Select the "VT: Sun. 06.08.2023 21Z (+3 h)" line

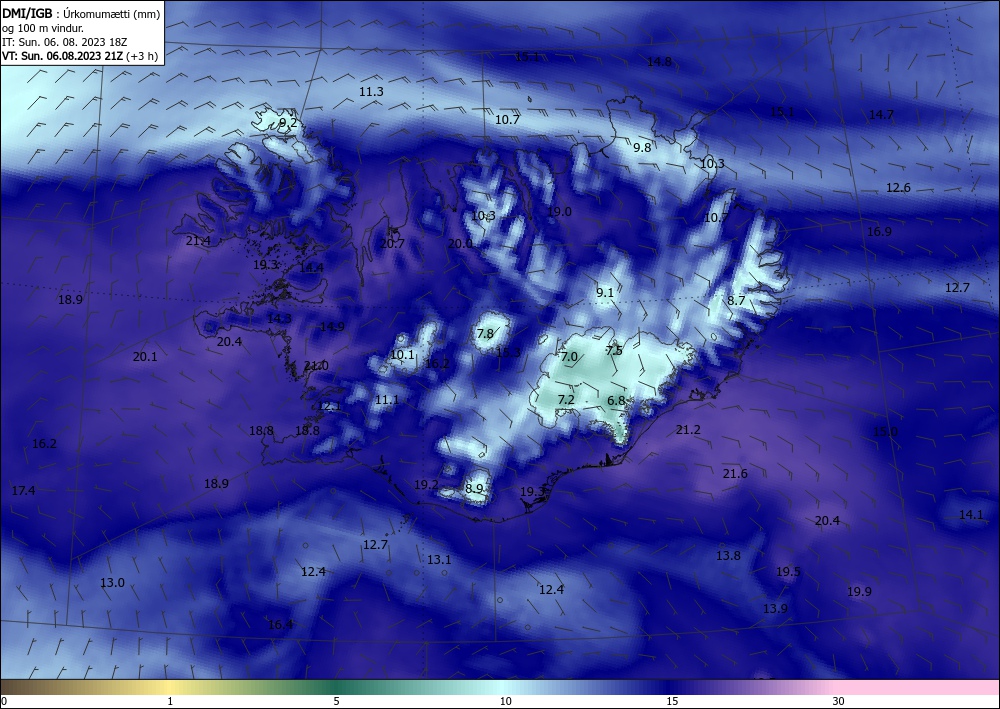(x=80, y=56)
